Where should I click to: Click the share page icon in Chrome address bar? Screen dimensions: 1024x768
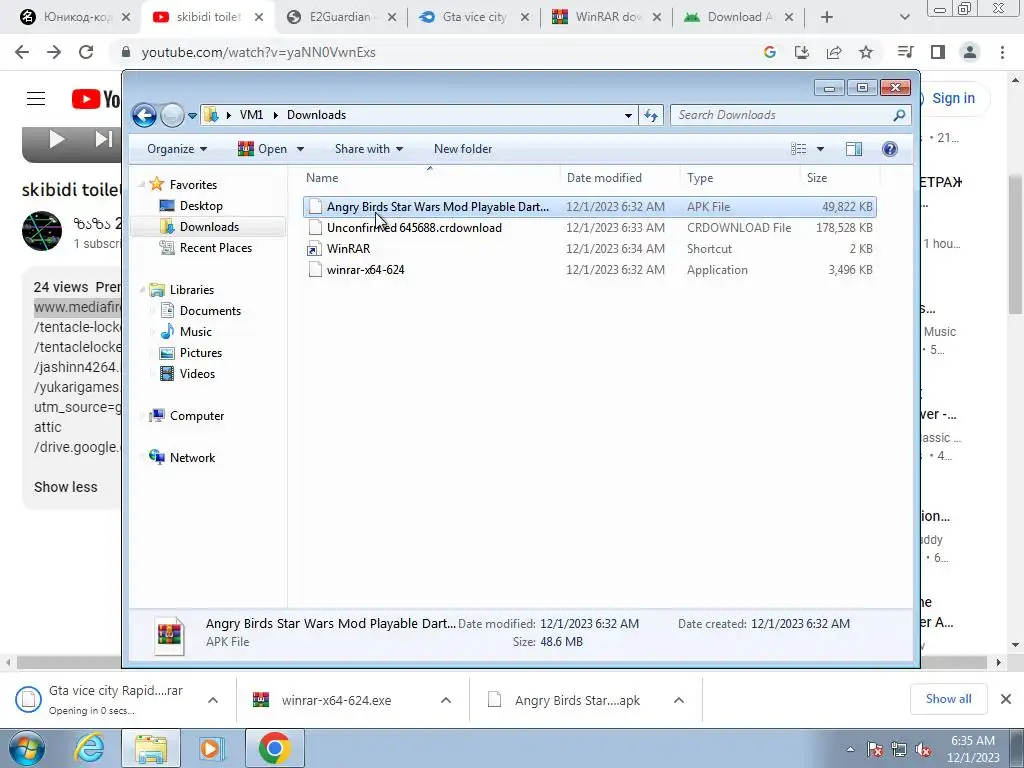click(834, 52)
